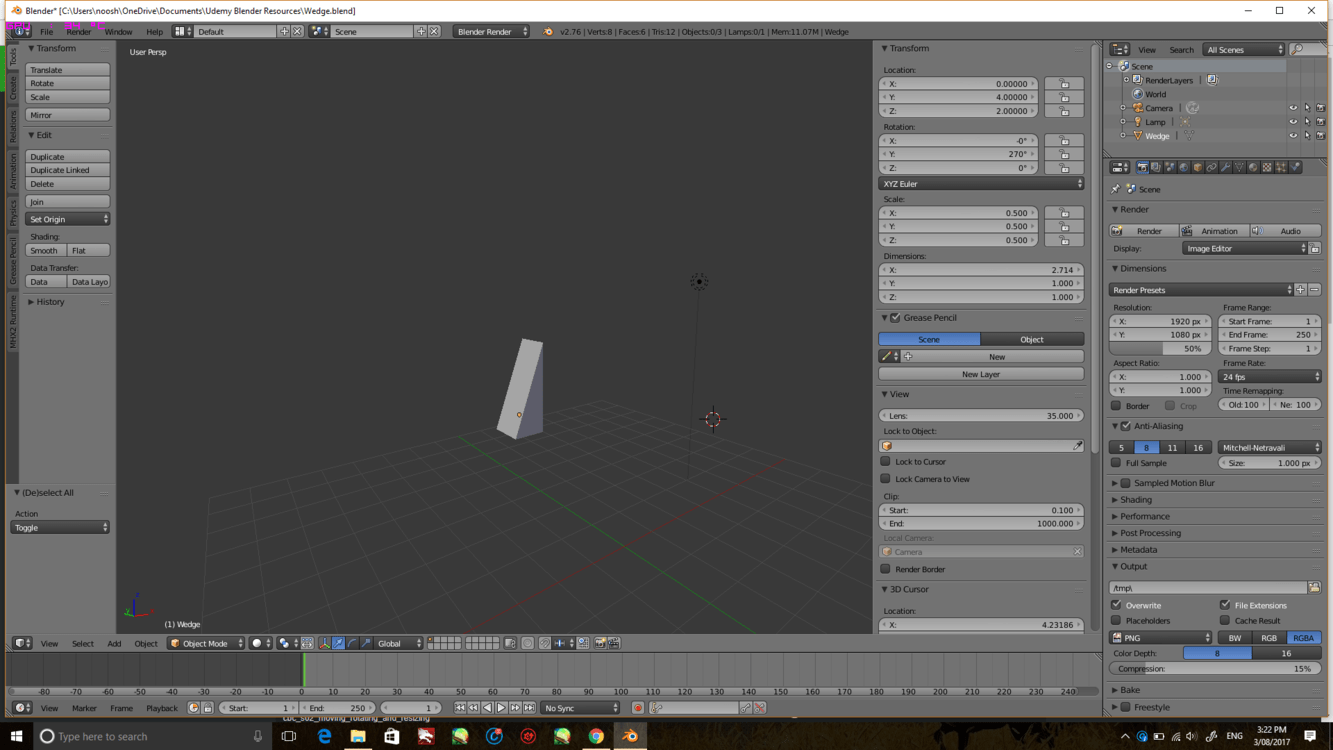This screenshot has width=1333, height=750.
Task: Open the World properties tab icon
Action: click(x=1184, y=168)
